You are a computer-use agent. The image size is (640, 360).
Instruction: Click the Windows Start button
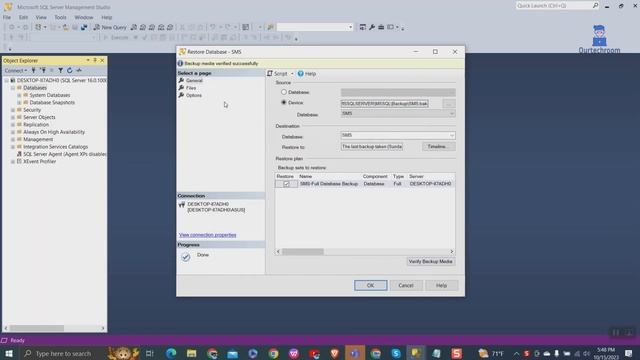click(9, 353)
